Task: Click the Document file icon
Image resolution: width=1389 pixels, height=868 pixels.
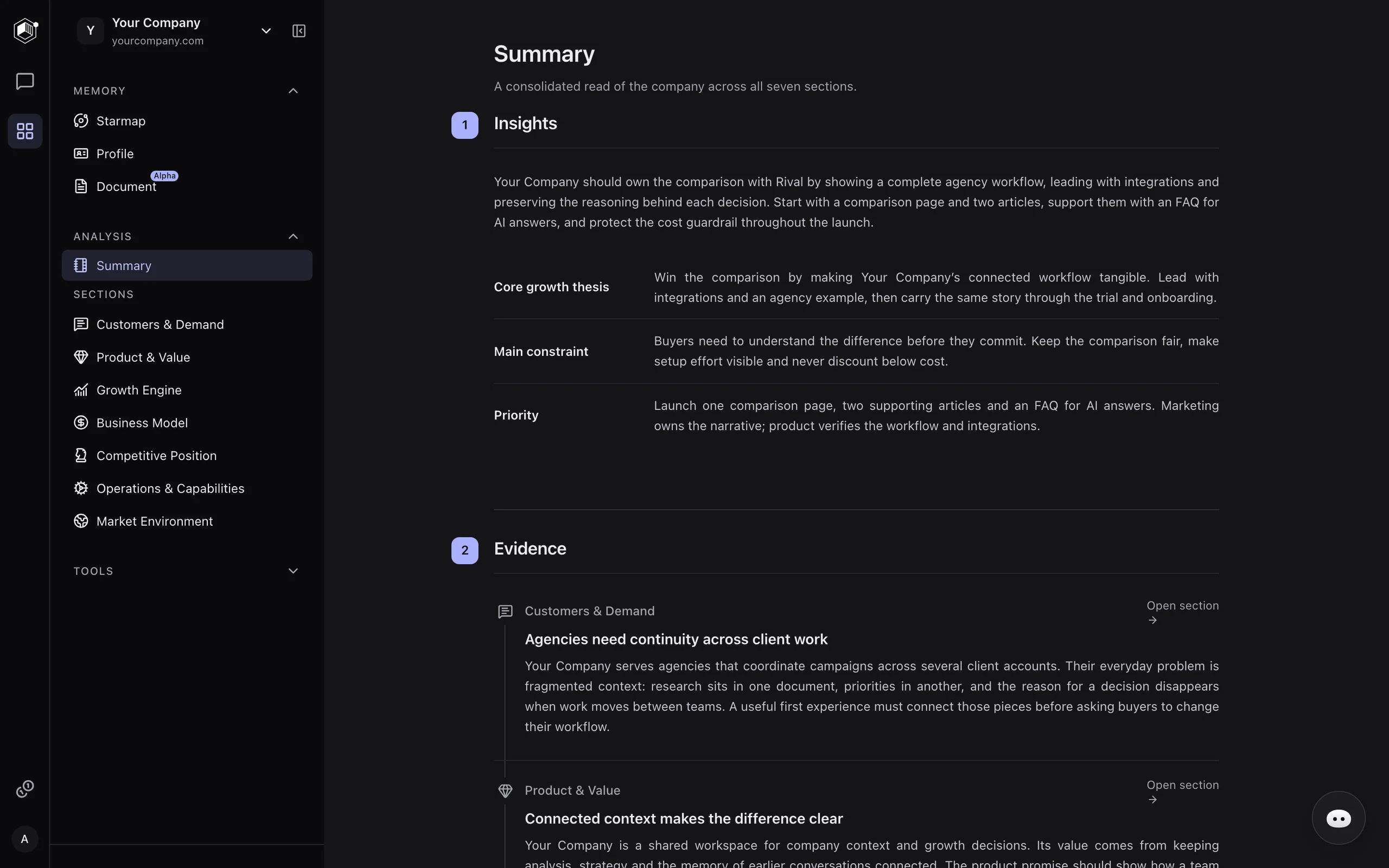Action: coord(81,186)
